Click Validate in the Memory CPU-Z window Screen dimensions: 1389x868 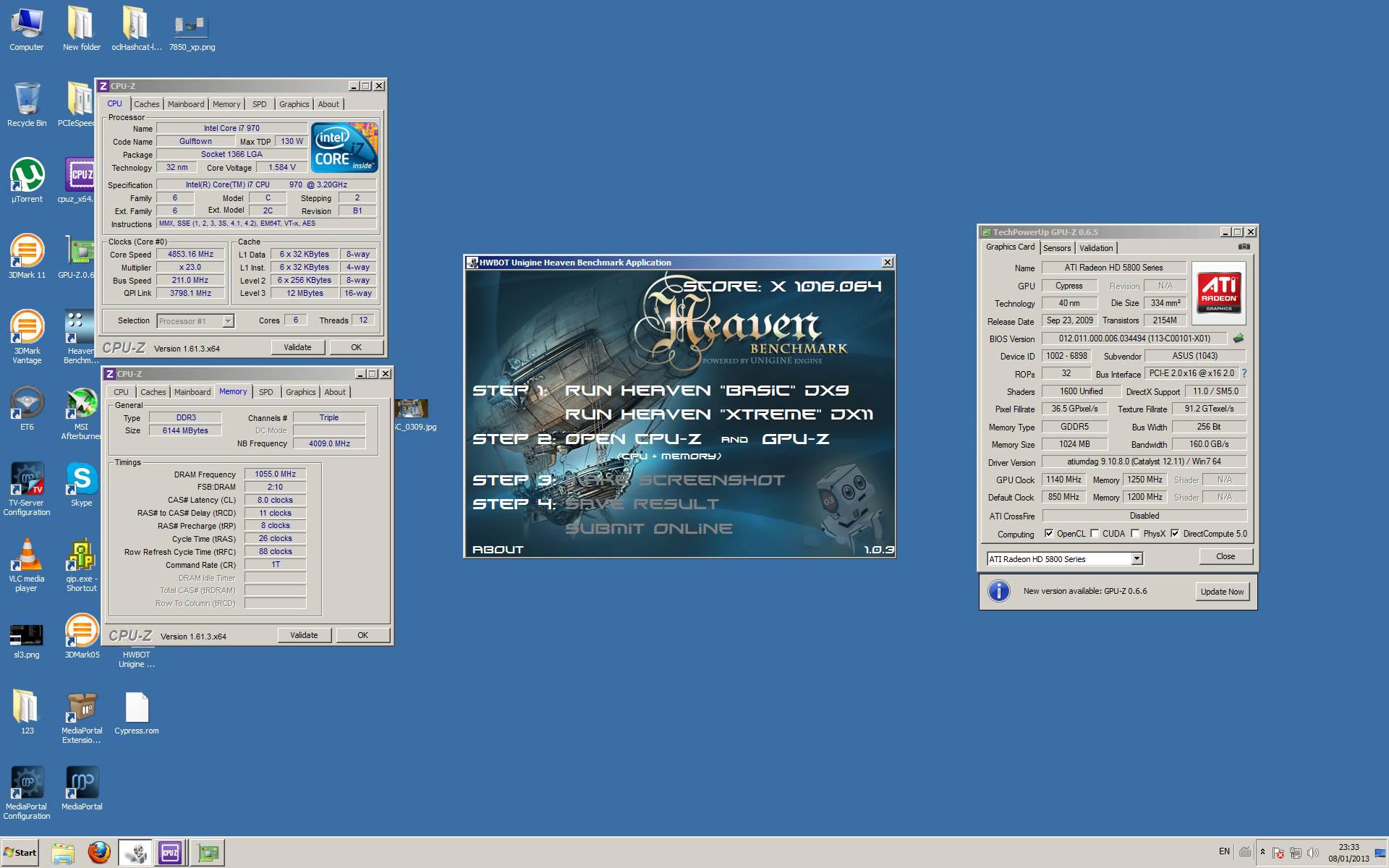click(x=304, y=635)
